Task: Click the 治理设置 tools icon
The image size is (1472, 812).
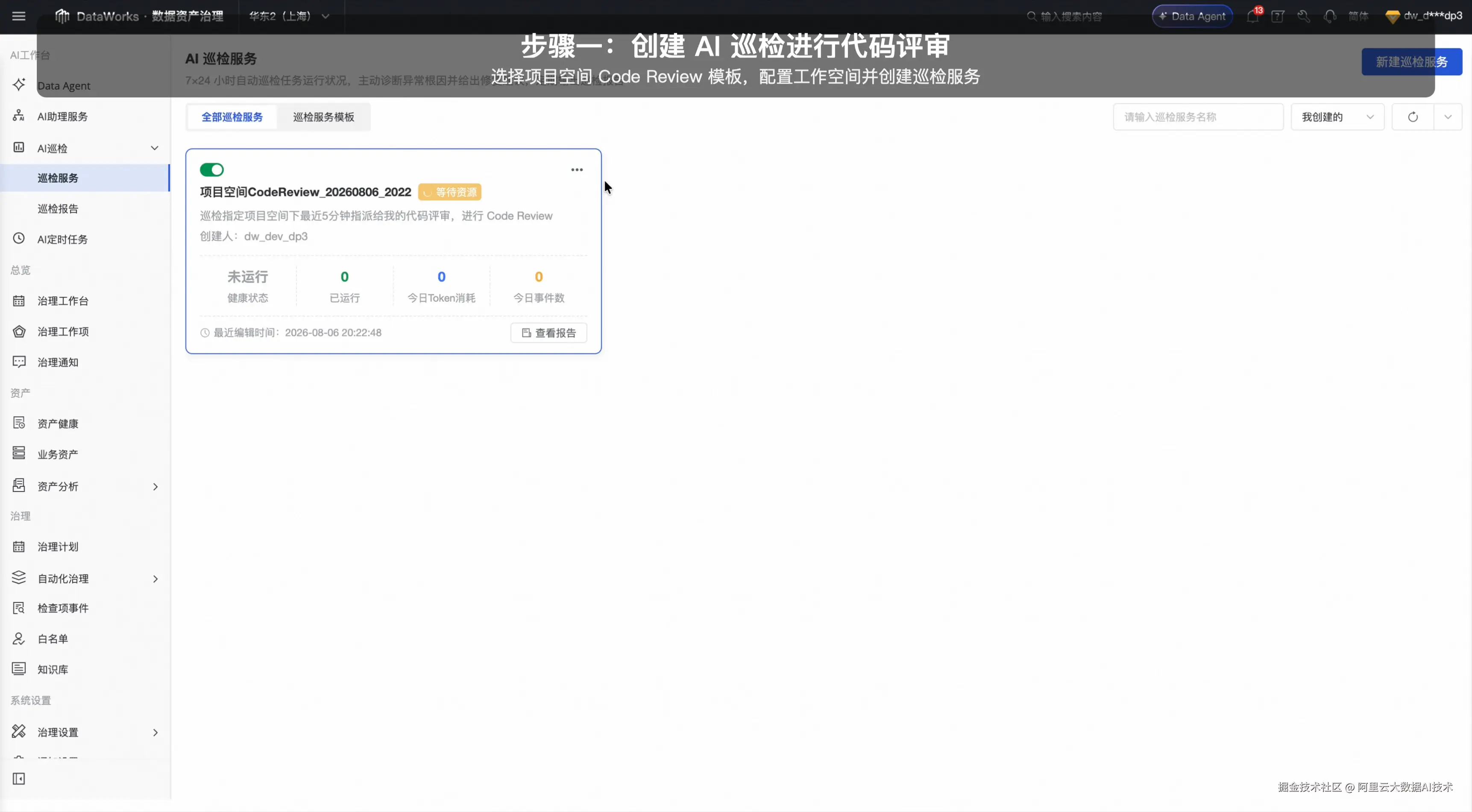Action: click(x=19, y=731)
